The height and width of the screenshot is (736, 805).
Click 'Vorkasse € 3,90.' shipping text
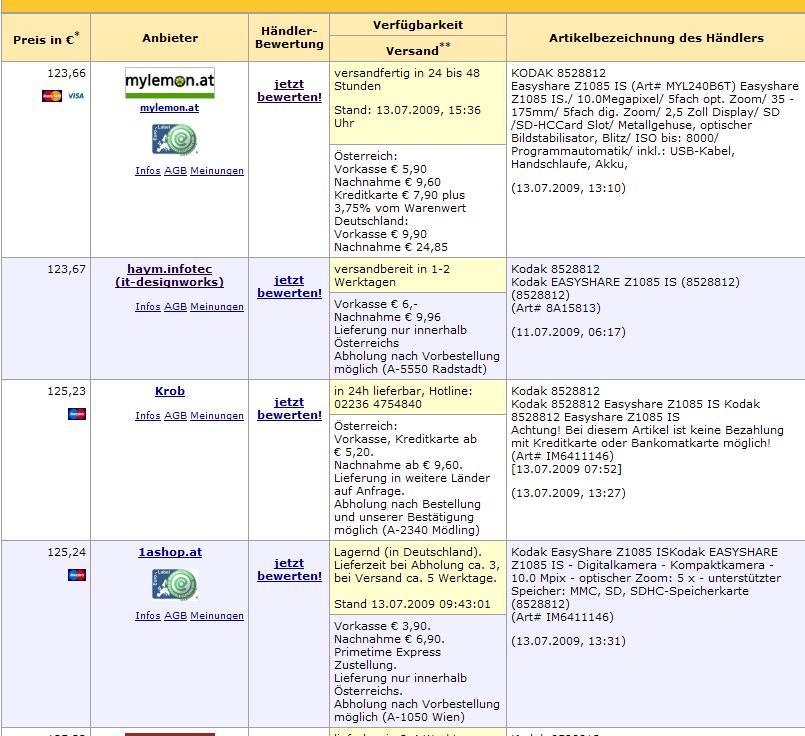pyautogui.click(x=382, y=626)
